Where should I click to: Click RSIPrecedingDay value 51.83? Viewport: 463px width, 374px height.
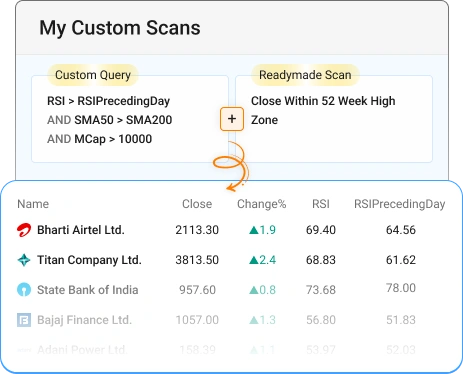401,320
